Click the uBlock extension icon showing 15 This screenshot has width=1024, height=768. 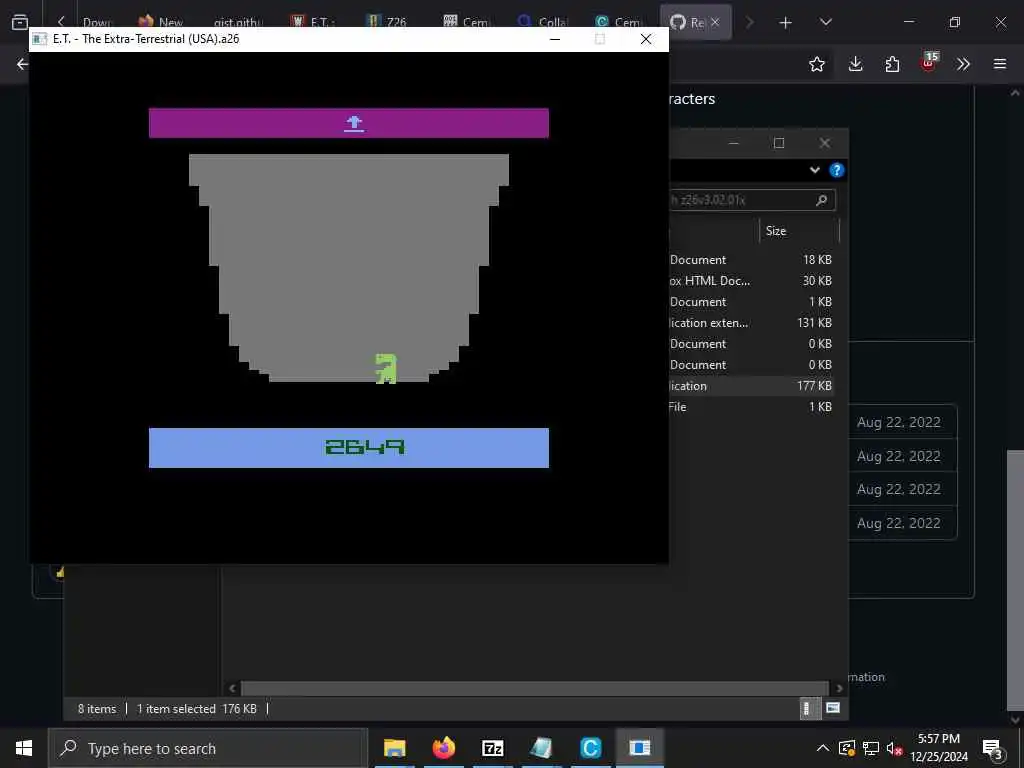929,62
